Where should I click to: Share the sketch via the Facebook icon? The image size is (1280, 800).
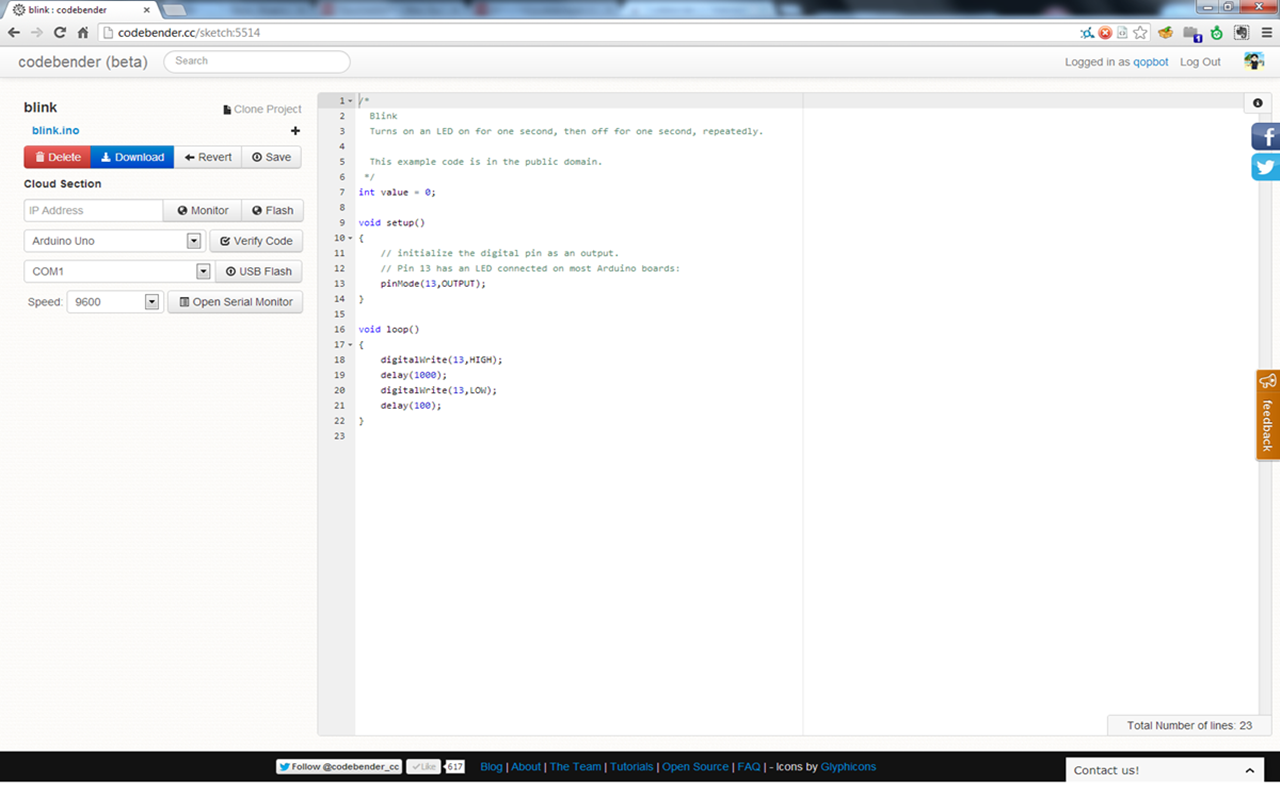click(1266, 136)
